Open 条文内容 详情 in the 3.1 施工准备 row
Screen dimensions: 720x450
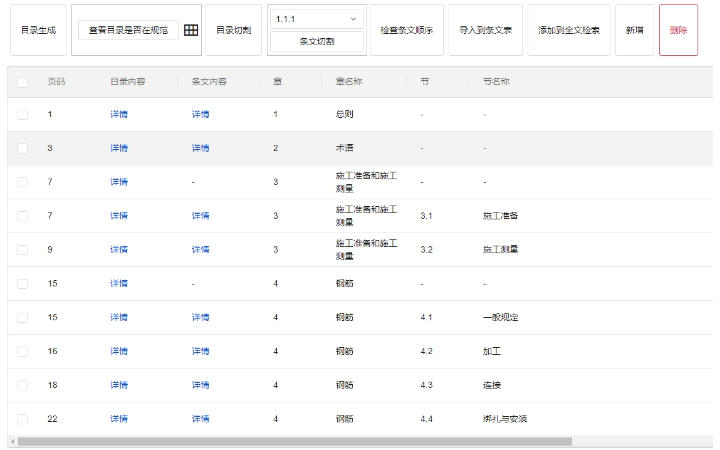(x=200, y=216)
